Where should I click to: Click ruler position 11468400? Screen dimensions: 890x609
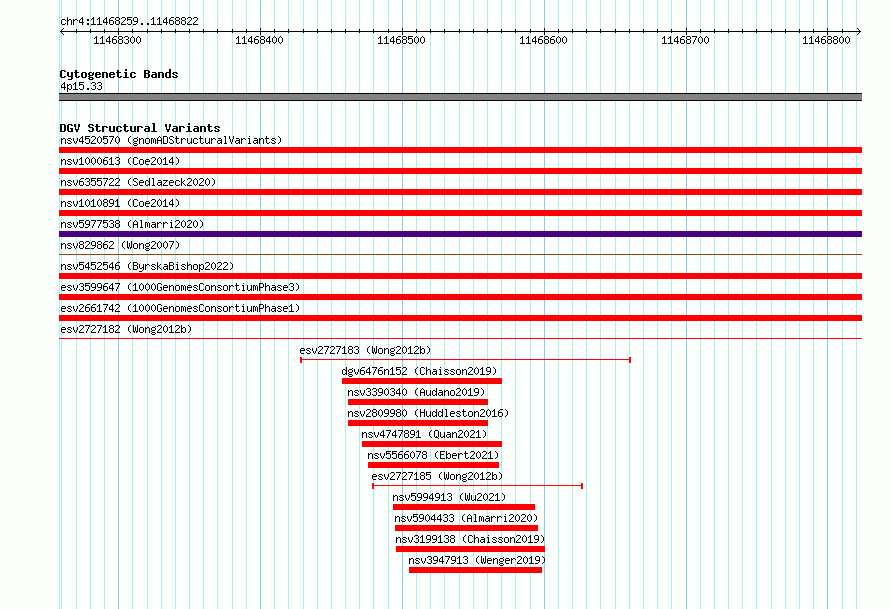[x=259, y=40]
